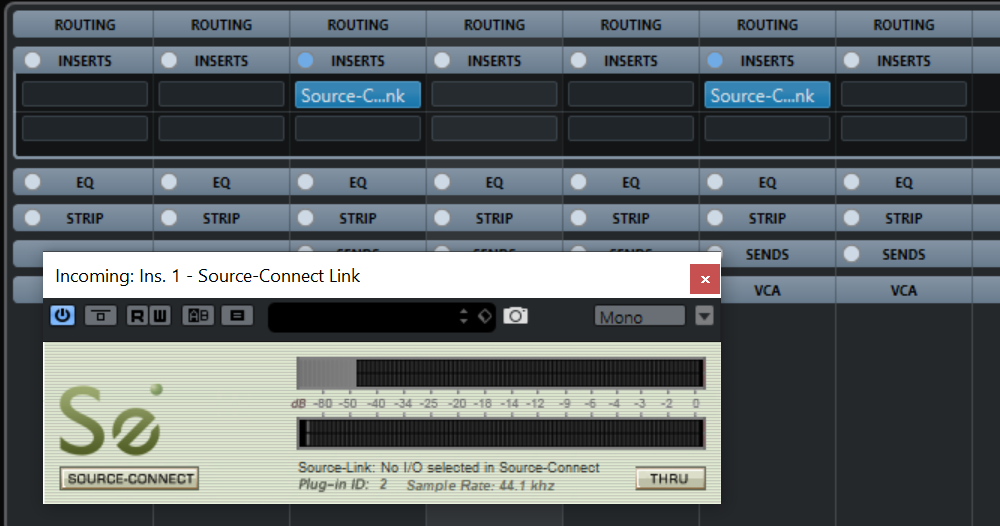The image size is (1000, 526).
Task: Toggle the first channel's INSERTS bypass circle
Action: (33, 61)
